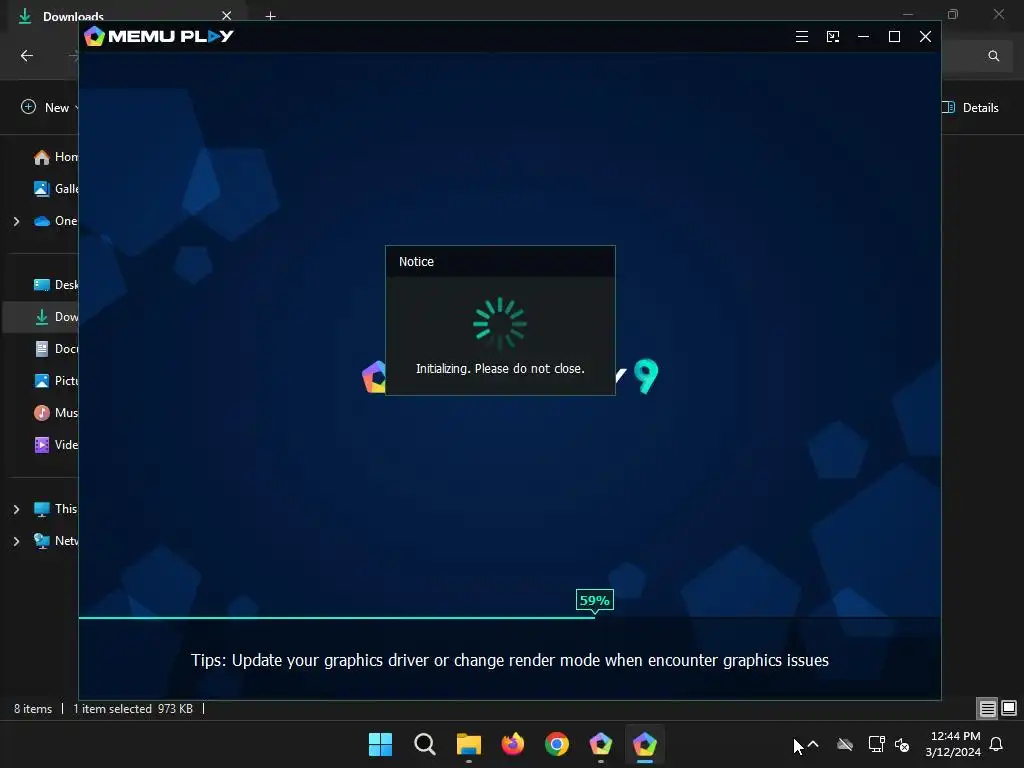Open Pictures folder in sidebar

[x=56, y=381]
